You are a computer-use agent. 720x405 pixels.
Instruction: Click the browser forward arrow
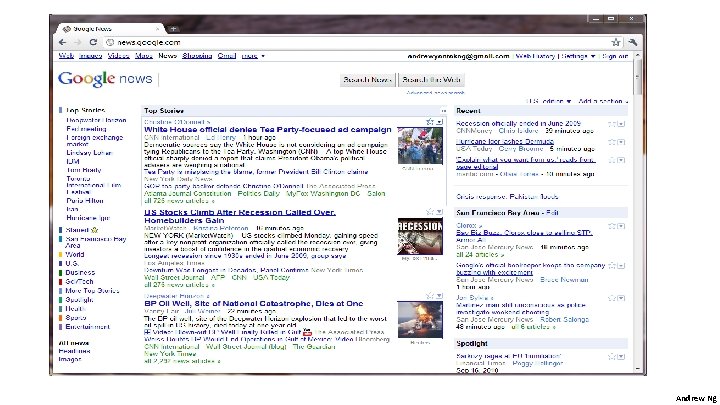point(78,42)
